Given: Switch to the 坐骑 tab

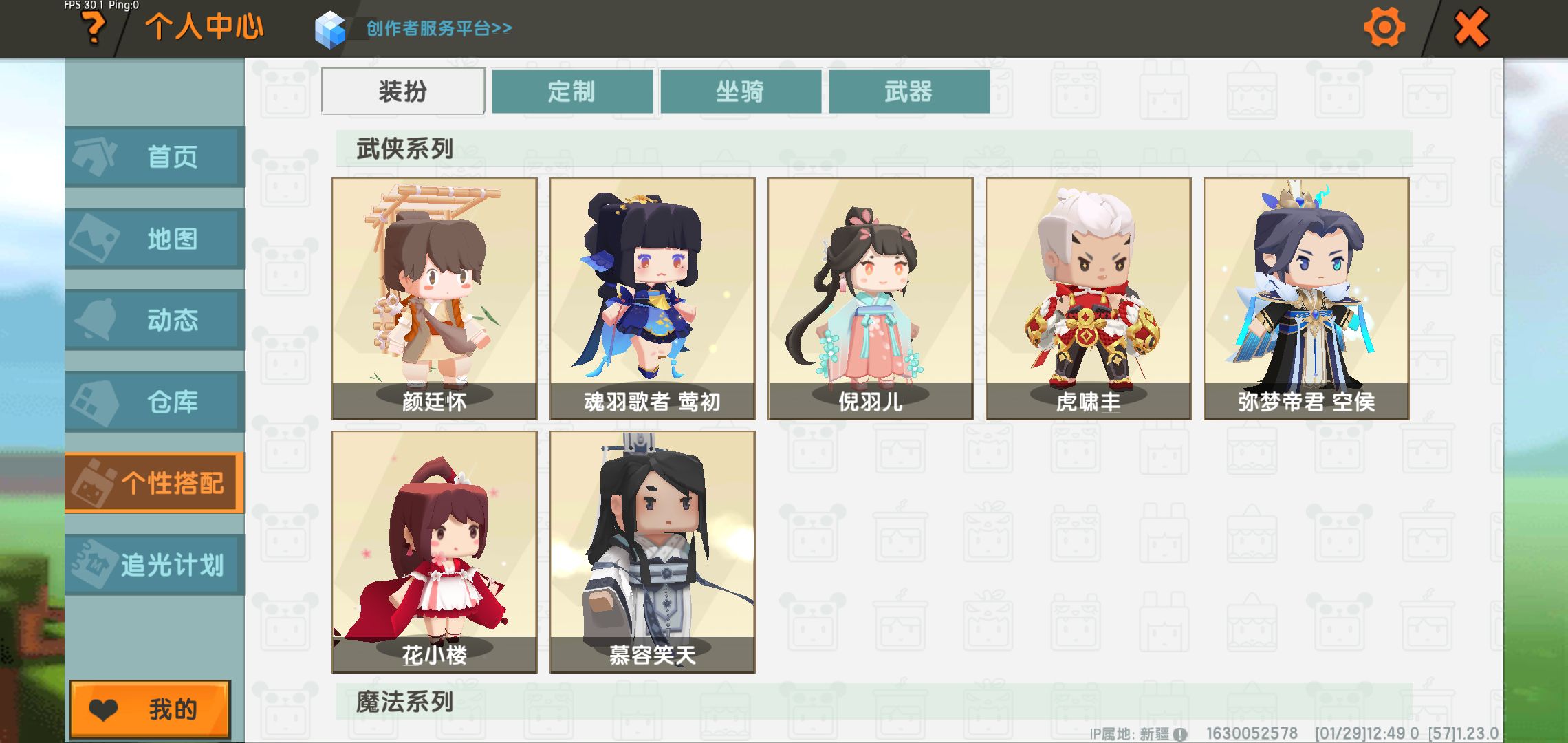Looking at the screenshot, I should pos(741,91).
